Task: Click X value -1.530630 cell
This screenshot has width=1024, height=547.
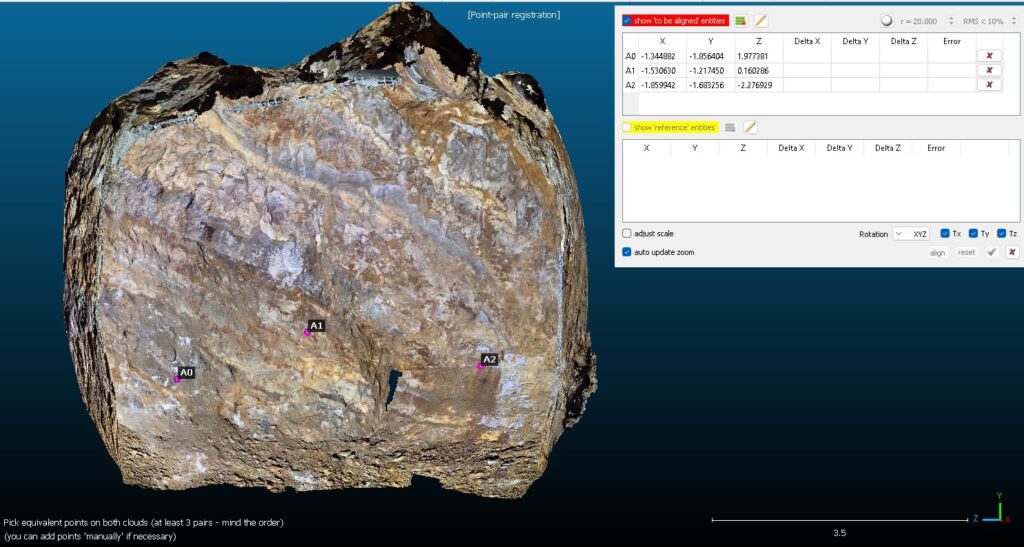Action: point(662,70)
